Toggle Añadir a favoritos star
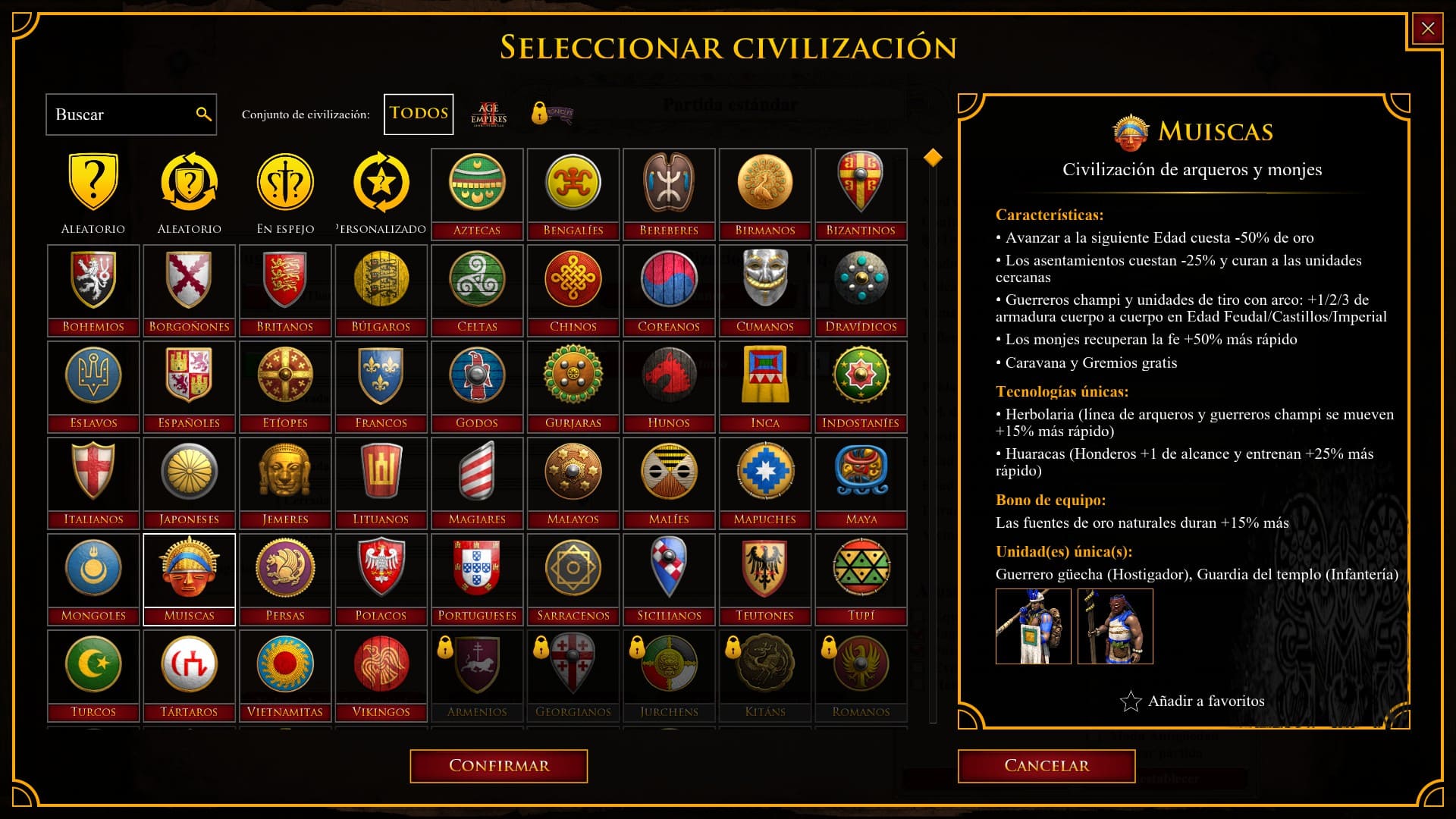This screenshot has height=819, width=1456. (x=1192, y=701)
